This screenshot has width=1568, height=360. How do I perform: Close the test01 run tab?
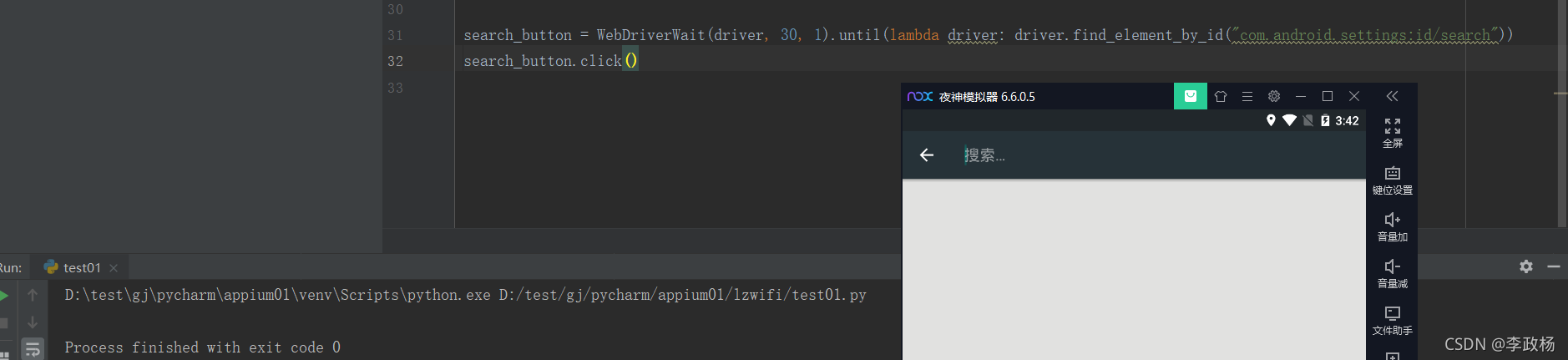click(x=114, y=268)
